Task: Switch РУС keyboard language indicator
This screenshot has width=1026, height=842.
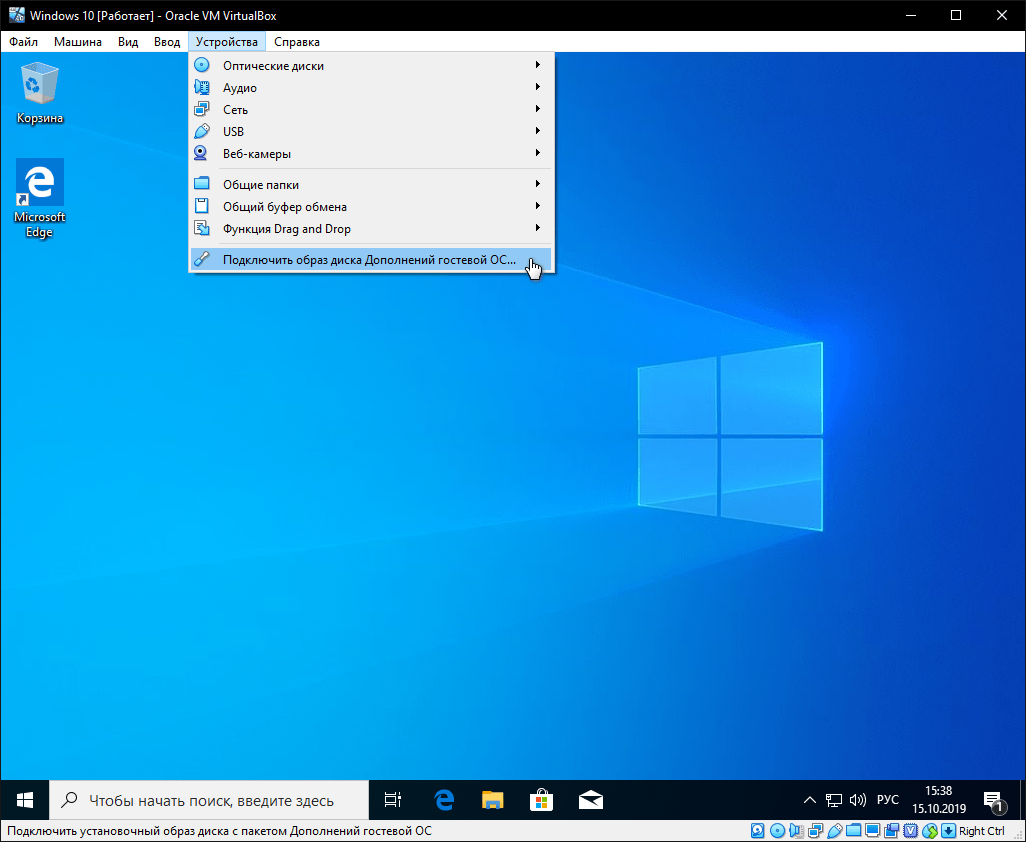Action: tap(887, 801)
